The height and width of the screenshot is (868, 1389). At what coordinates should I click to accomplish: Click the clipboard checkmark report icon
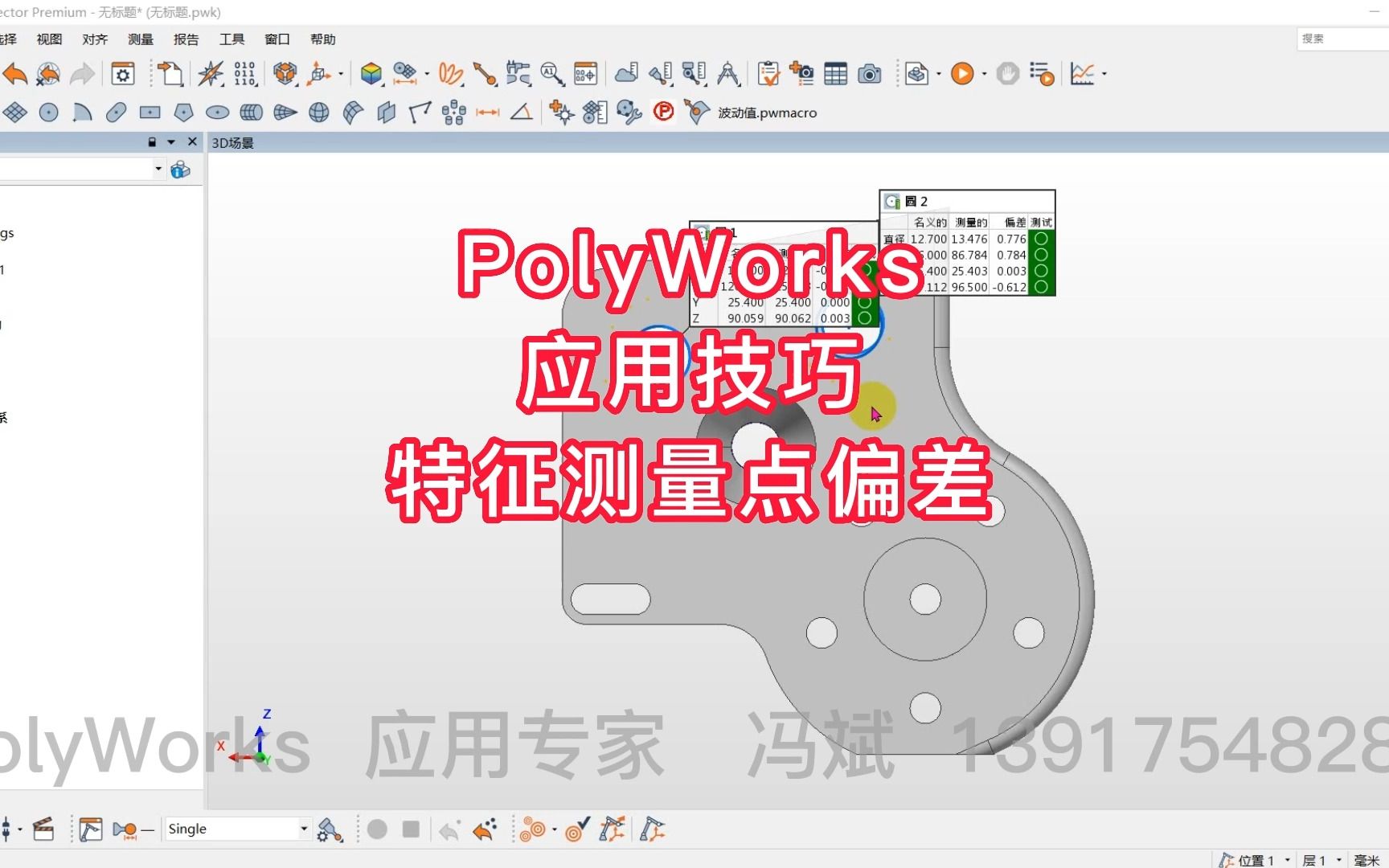(x=768, y=74)
